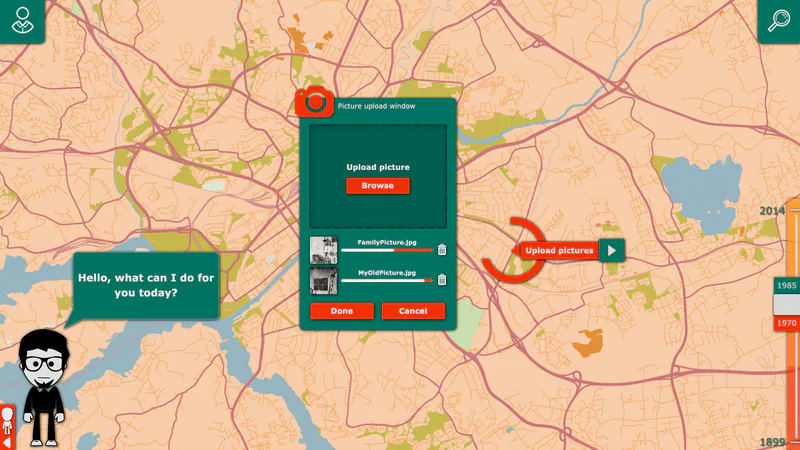Click the red camera icon

tap(314, 102)
